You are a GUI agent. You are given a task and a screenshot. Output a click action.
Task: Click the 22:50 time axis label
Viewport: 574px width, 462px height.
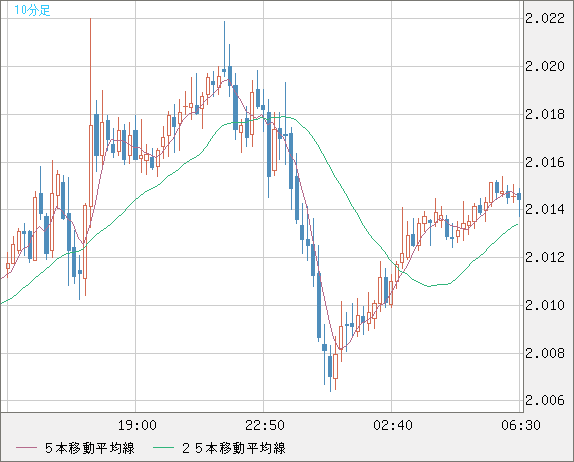(265, 425)
